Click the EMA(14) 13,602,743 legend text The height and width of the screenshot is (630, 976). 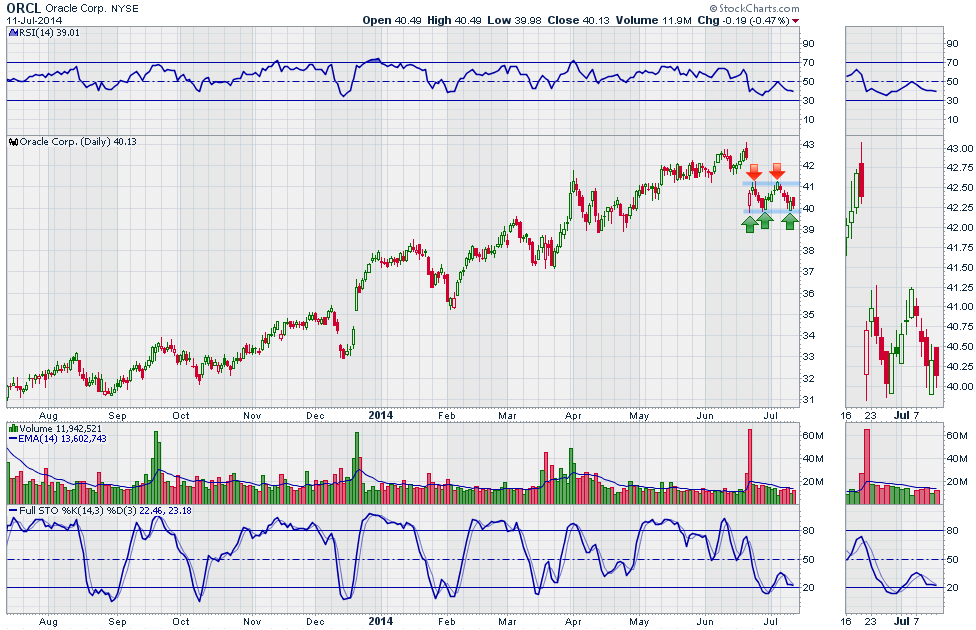(x=62, y=439)
